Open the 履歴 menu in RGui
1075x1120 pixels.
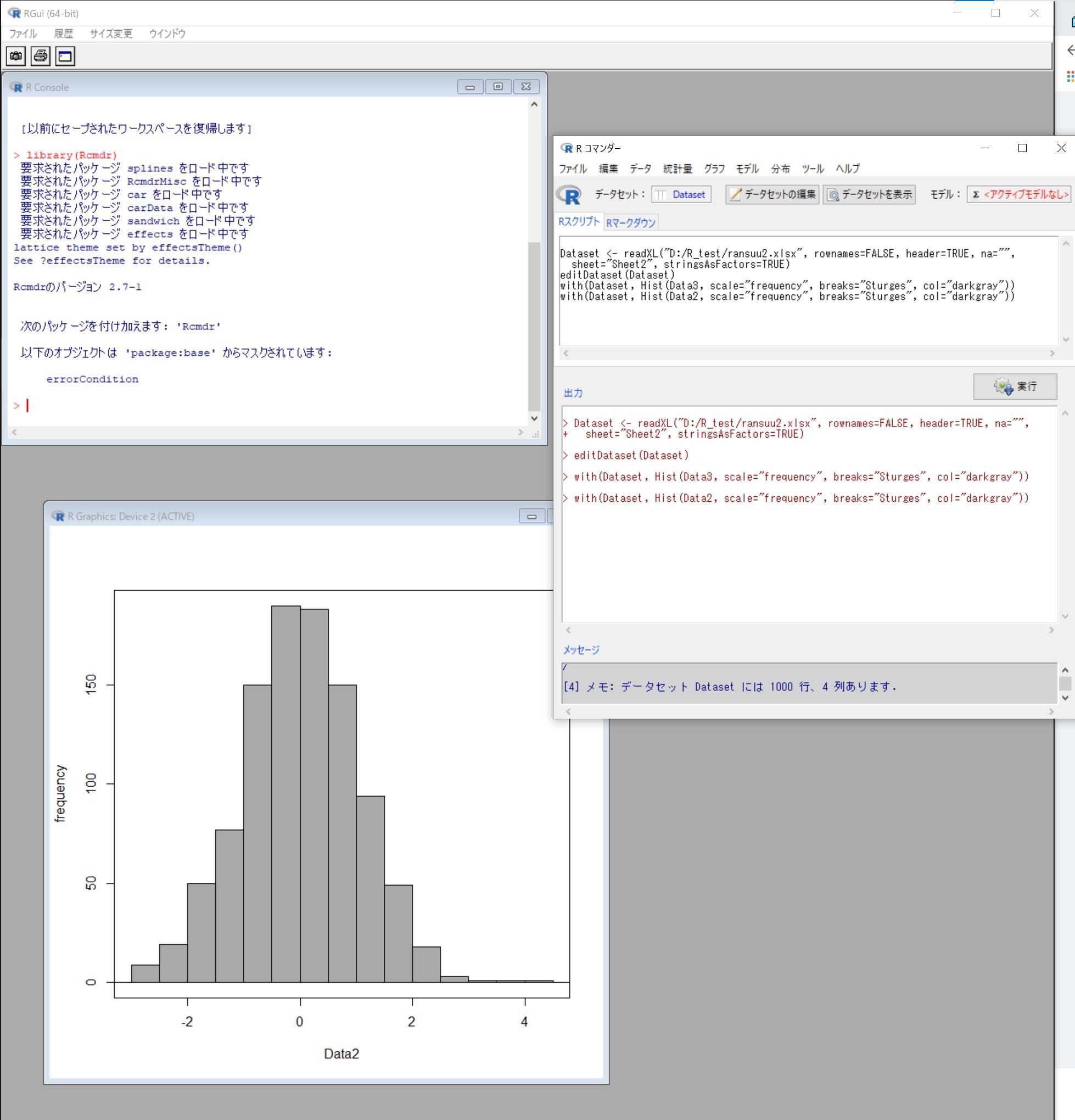64,33
